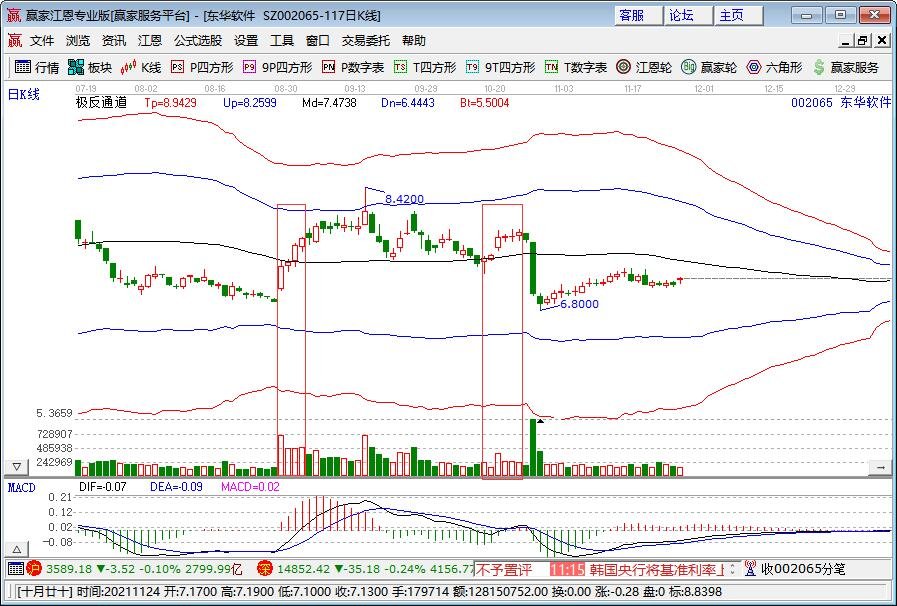The image size is (897, 606).
Task: Open the P四方形 price square tool
Action: pos(202,68)
